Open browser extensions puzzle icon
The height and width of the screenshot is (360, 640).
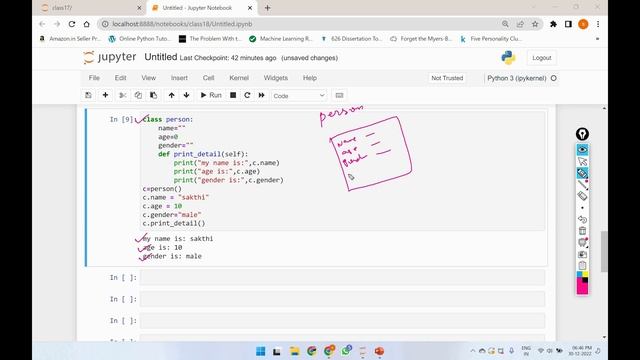[553, 24]
